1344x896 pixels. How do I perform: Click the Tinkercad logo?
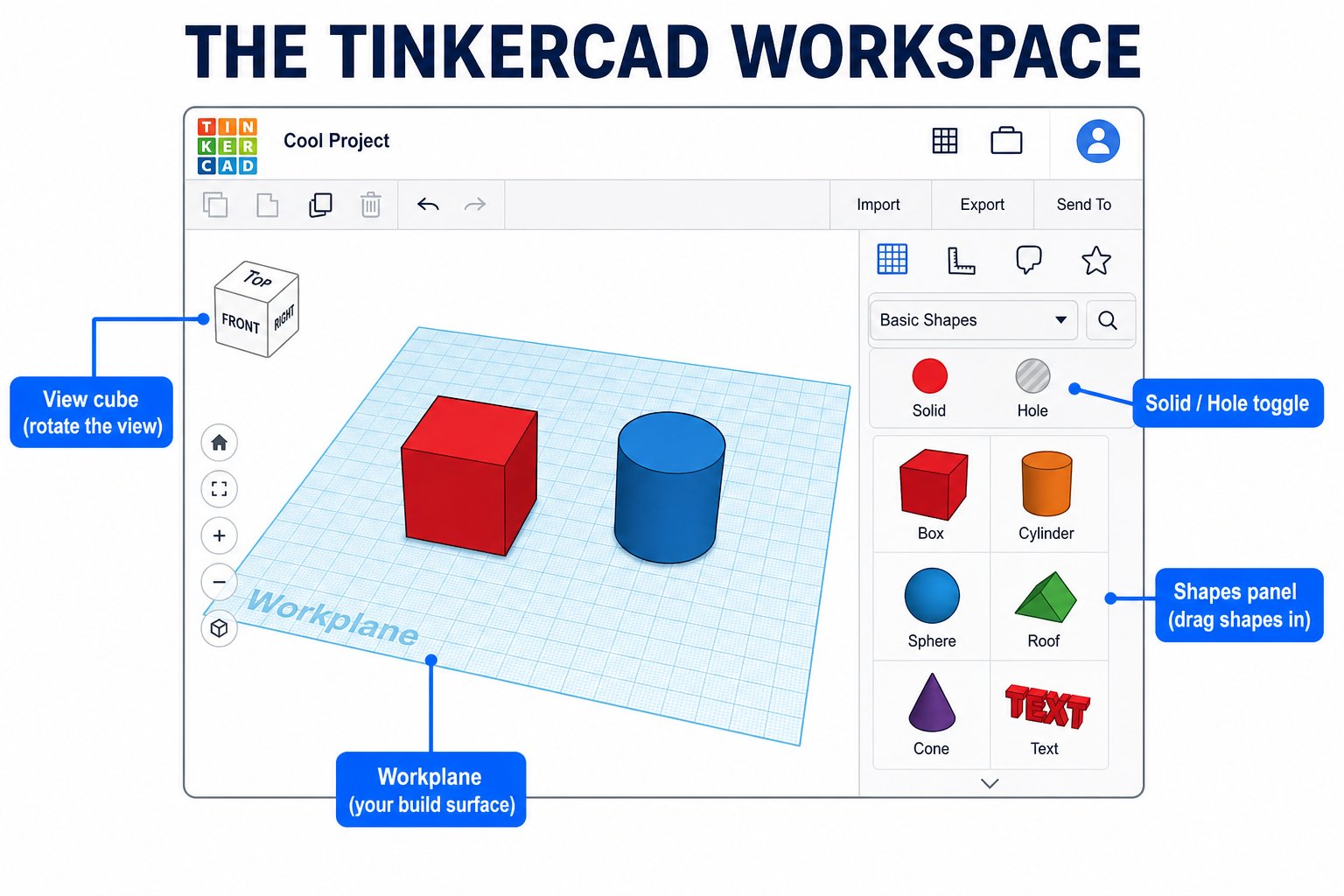[x=227, y=146]
